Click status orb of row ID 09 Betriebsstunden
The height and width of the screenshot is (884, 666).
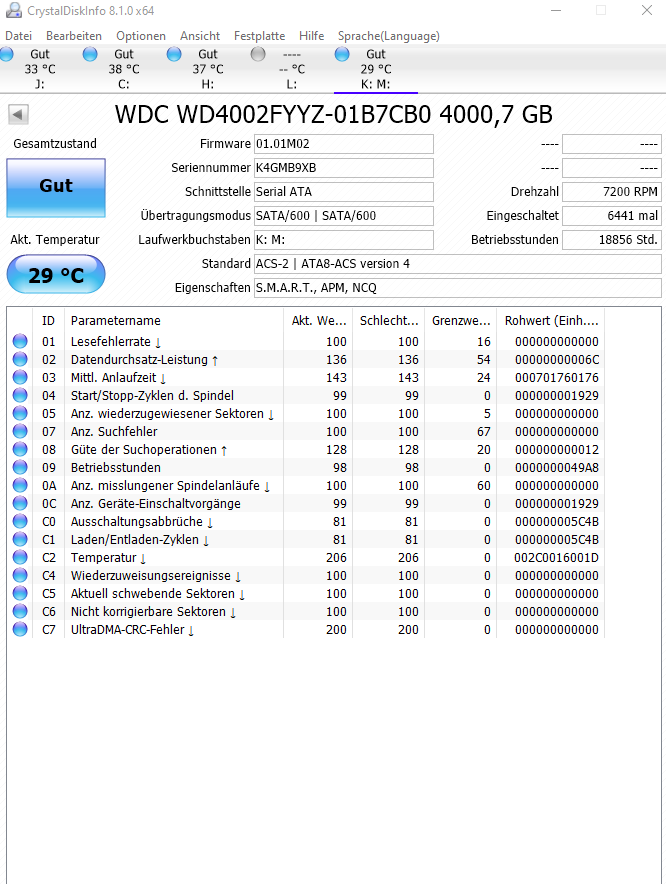(x=20, y=467)
